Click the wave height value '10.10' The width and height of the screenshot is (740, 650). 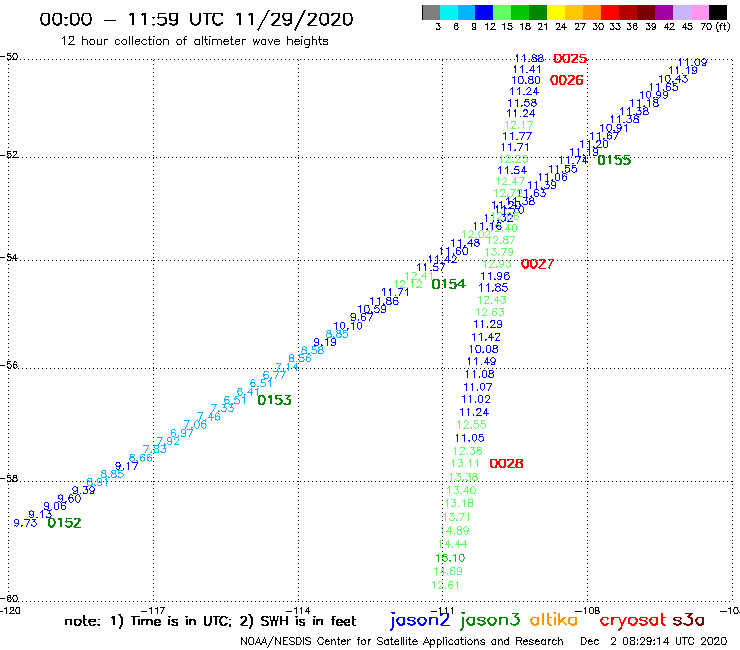[x=348, y=326]
